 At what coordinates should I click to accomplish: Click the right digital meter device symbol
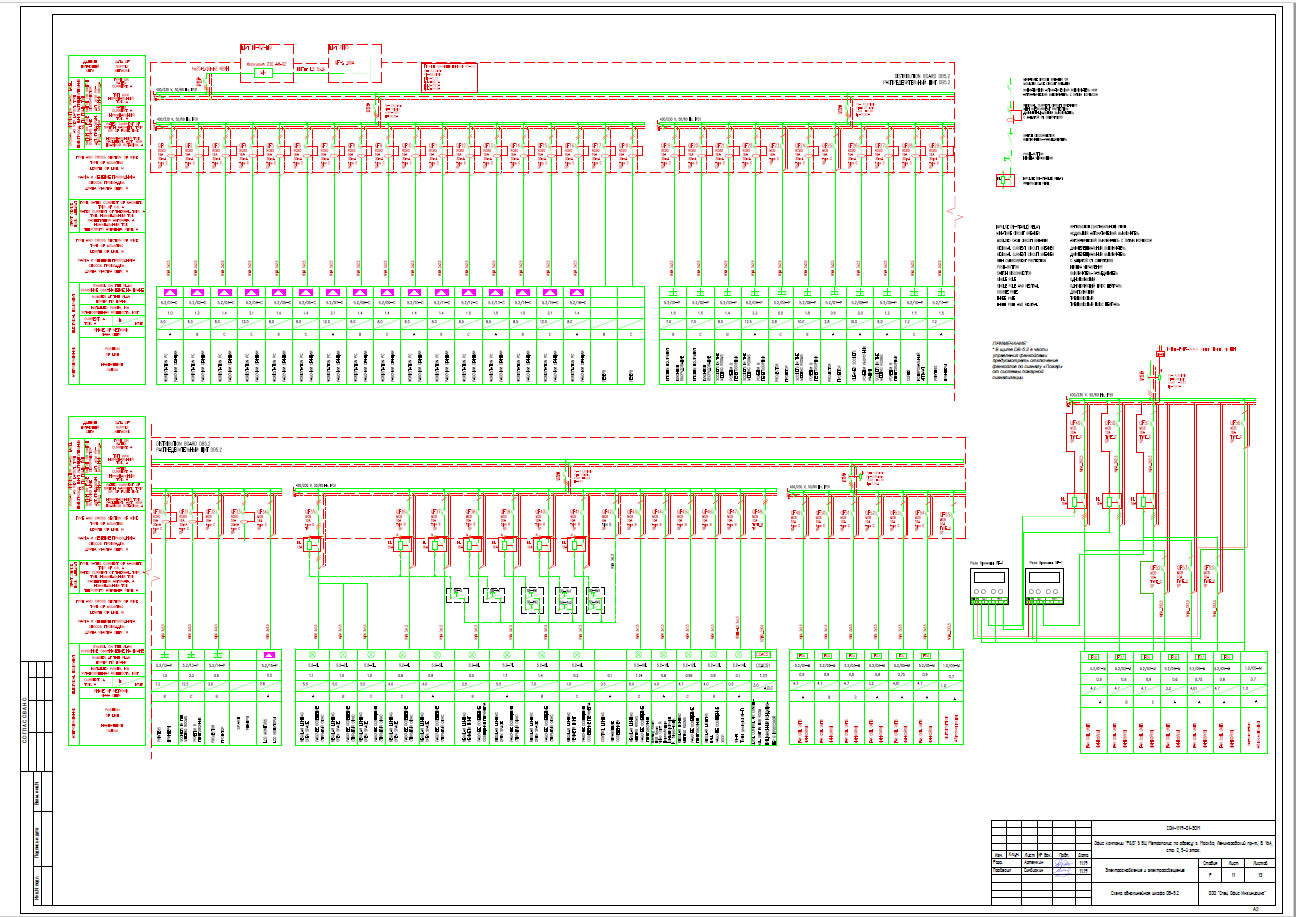[1043, 587]
